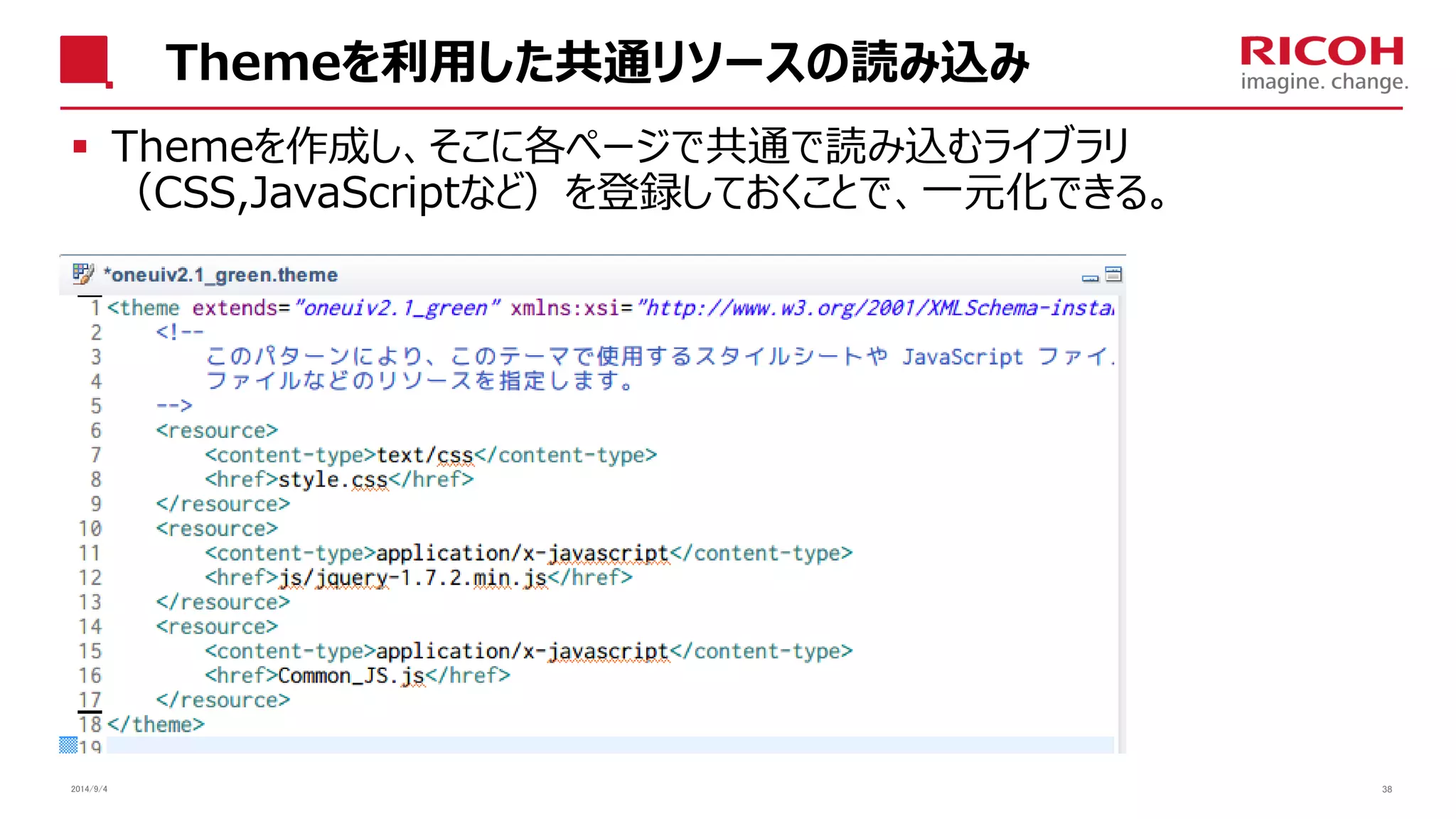Click the empty highlighted line 19

point(610,745)
